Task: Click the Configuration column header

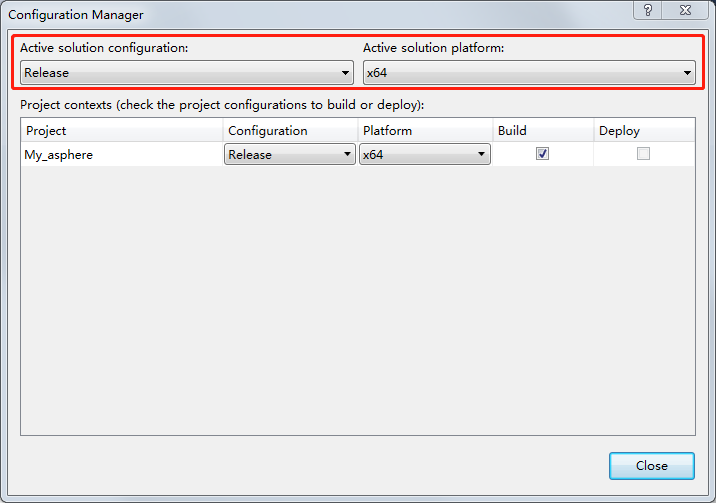Action: click(x=290, y=131)
